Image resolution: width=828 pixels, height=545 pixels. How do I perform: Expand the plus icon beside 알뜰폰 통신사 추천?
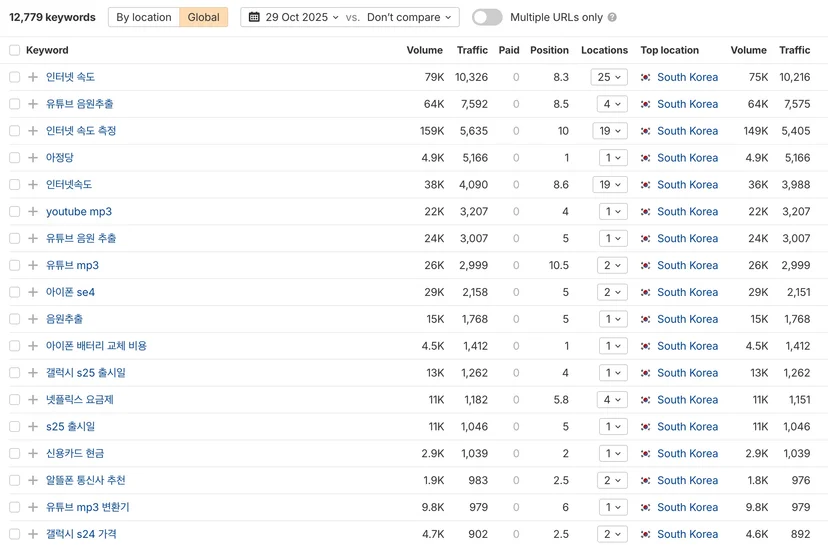(33, 480)
